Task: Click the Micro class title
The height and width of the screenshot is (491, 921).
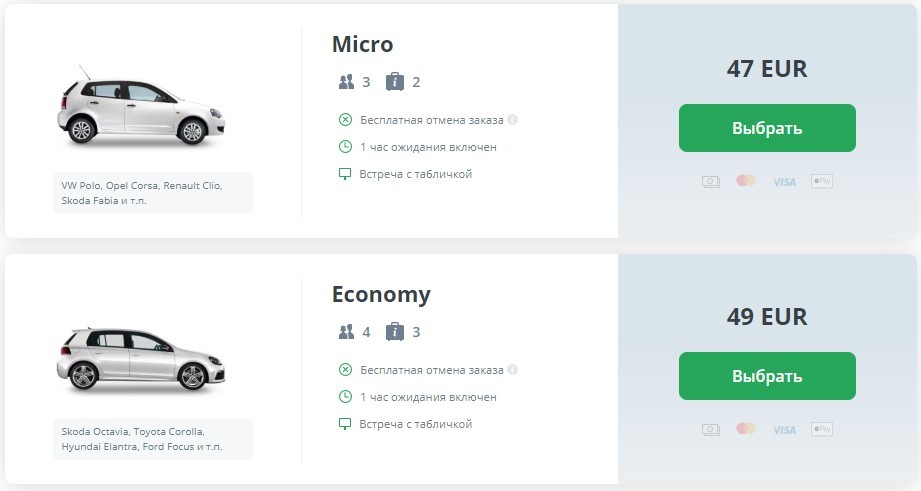Action: click(x=362, y=45)
